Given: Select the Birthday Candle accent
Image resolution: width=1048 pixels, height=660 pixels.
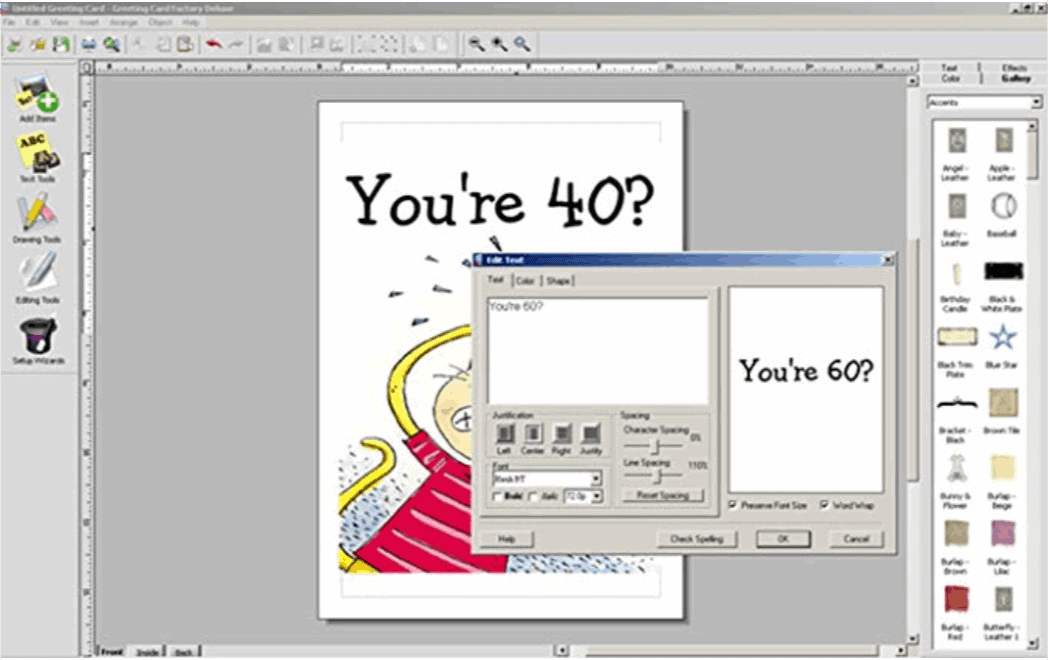Looking at the screenshot, I should pos(956,274).
